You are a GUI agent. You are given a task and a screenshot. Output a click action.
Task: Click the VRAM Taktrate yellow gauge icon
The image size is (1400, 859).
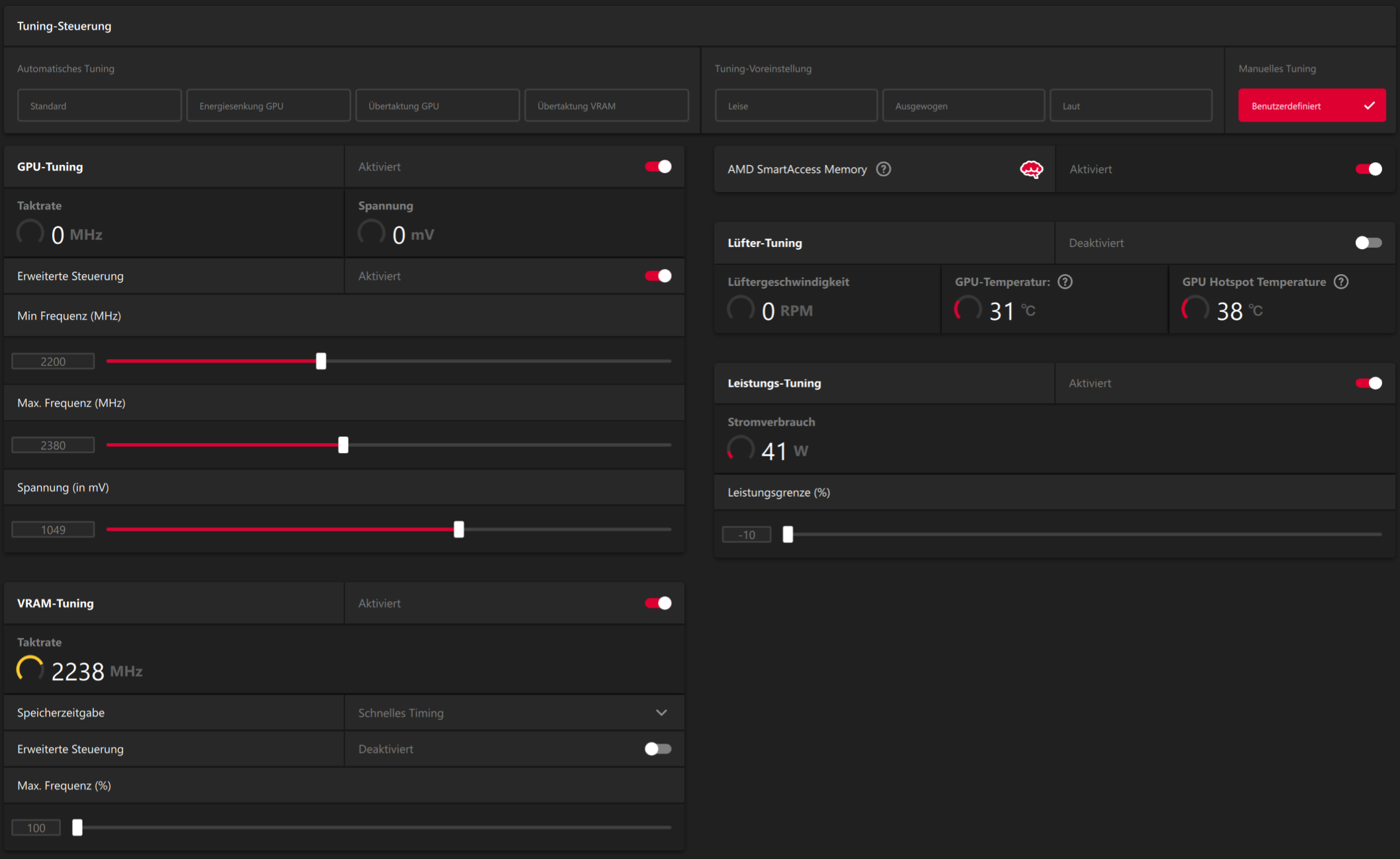(30, 669)
